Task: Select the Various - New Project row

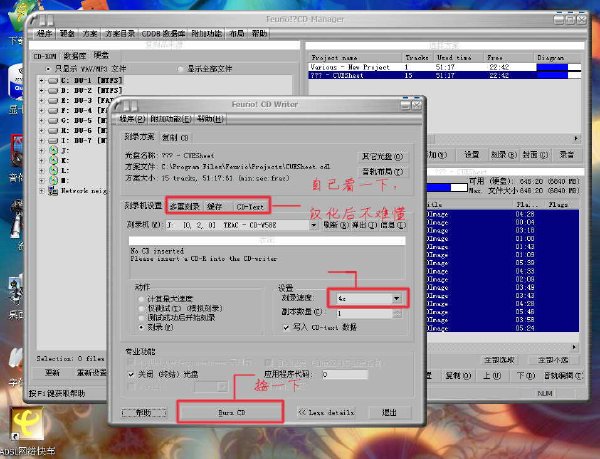Action: [445, 67]
